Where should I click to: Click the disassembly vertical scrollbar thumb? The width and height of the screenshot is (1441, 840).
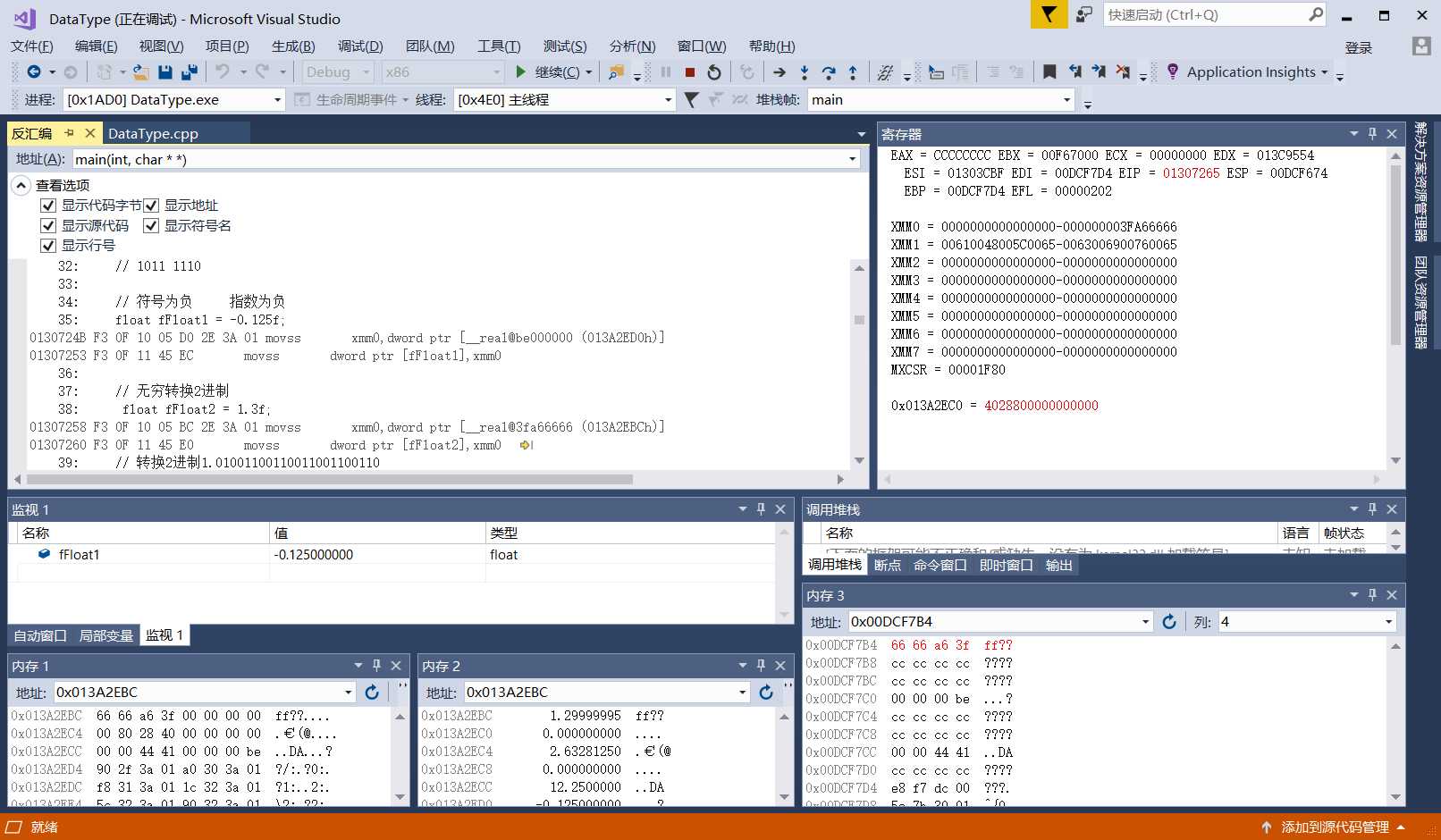coord(859,319)
